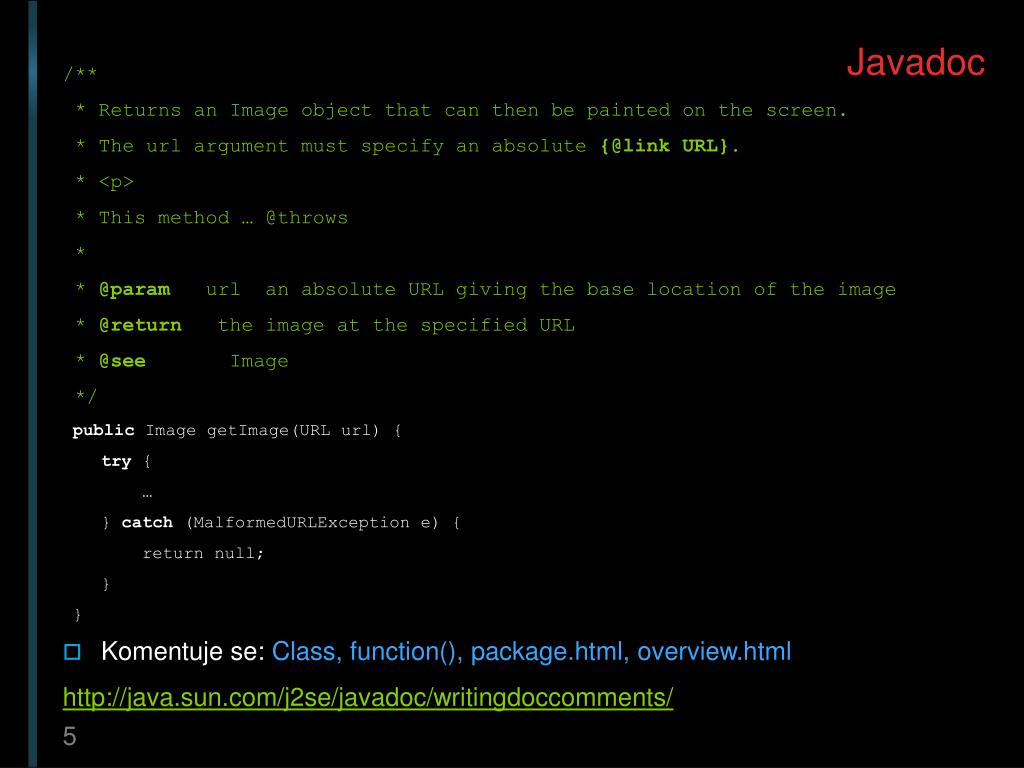Click the black 'Komentuje se:' text

click(183, 652)
